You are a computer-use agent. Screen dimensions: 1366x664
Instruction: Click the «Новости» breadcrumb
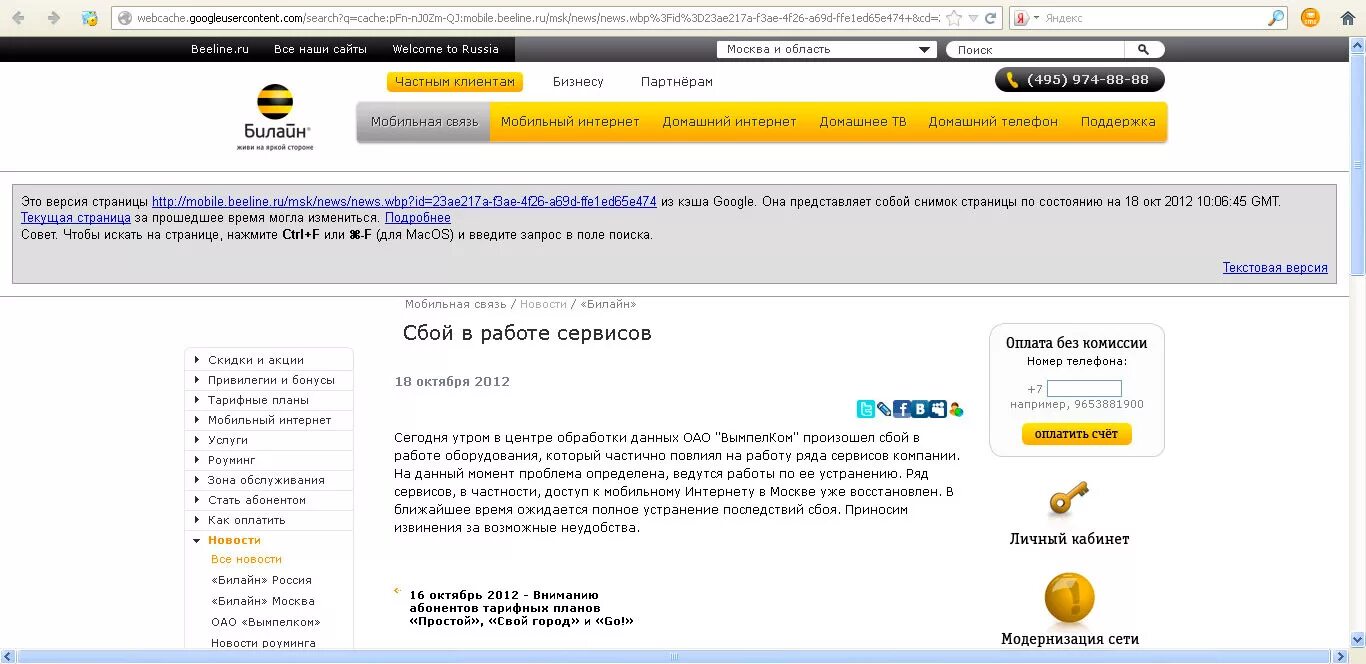[543, 304]
